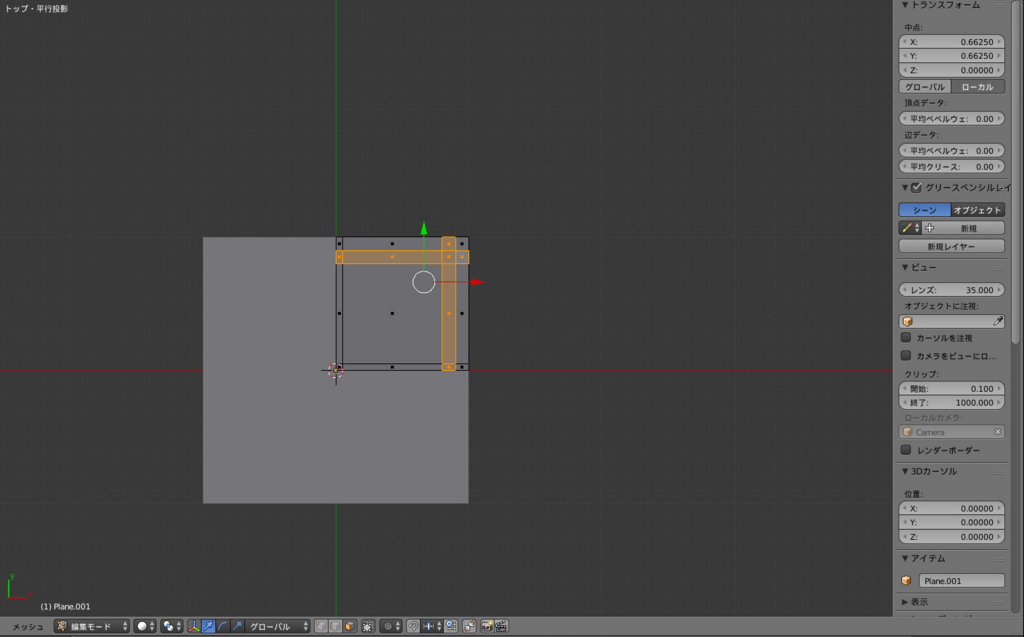
Task: Open the 編集モード mode selector
Action: point(91,627)
